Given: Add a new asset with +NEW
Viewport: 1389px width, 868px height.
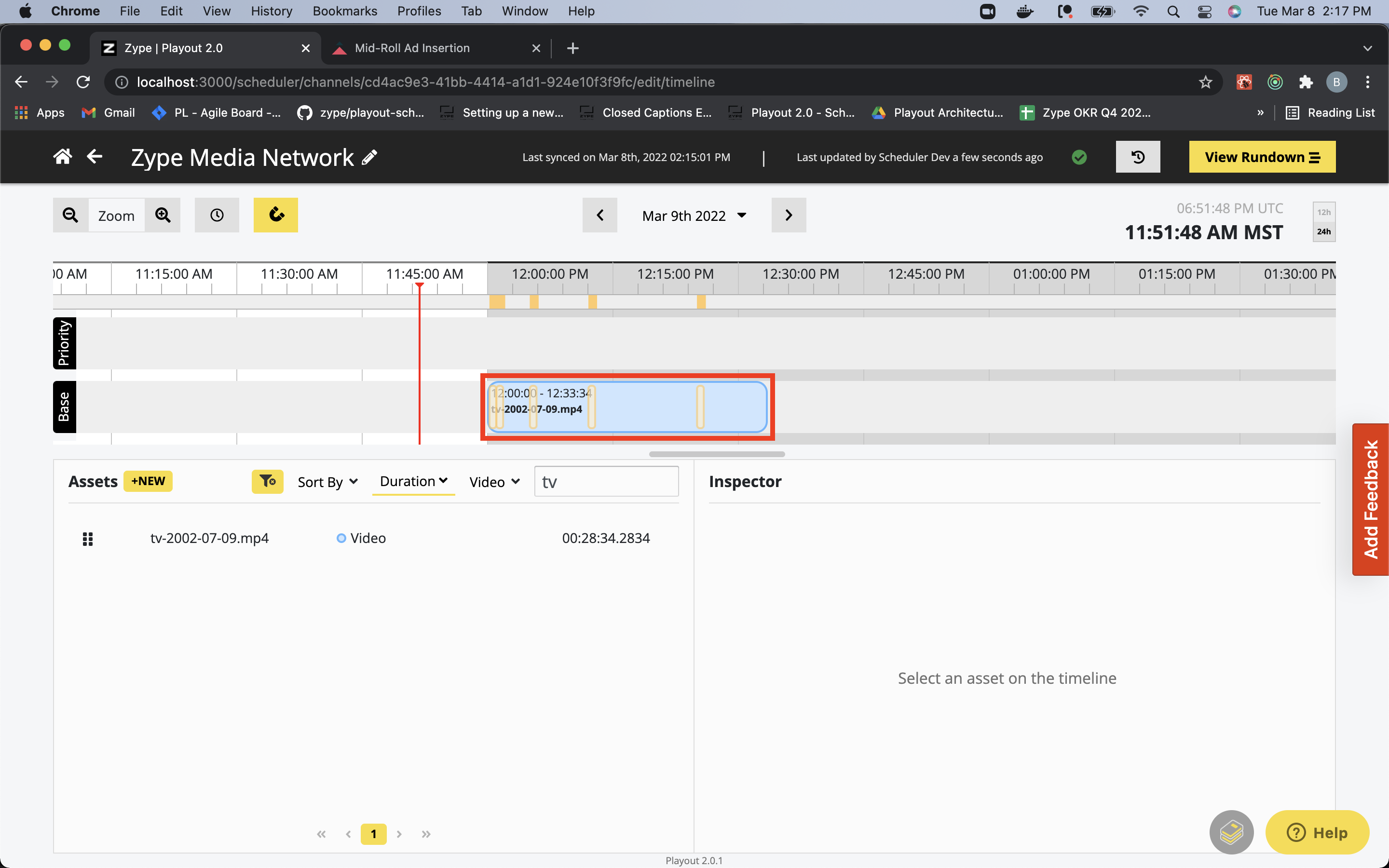Looking at the screenshot, I should [x=148, y=481].
